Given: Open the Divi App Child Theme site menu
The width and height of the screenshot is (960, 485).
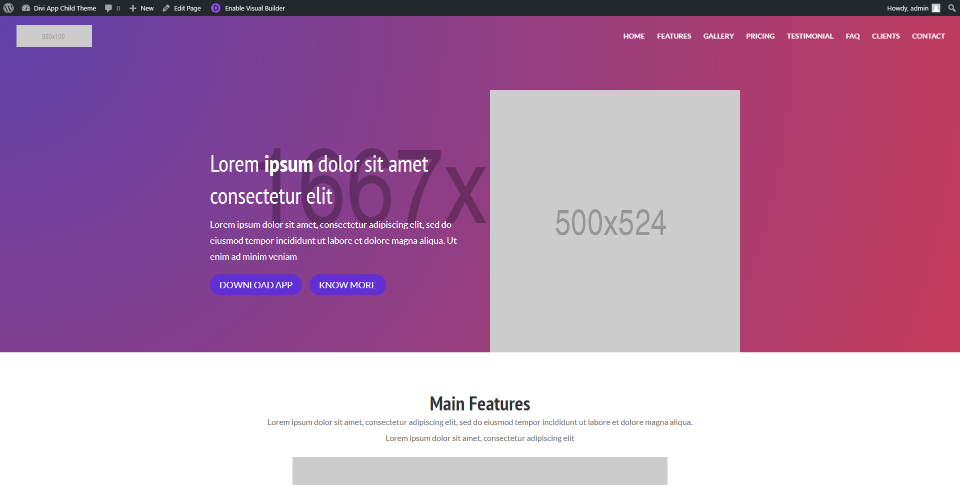Looking at the screenshot, I should click(59, 8).
